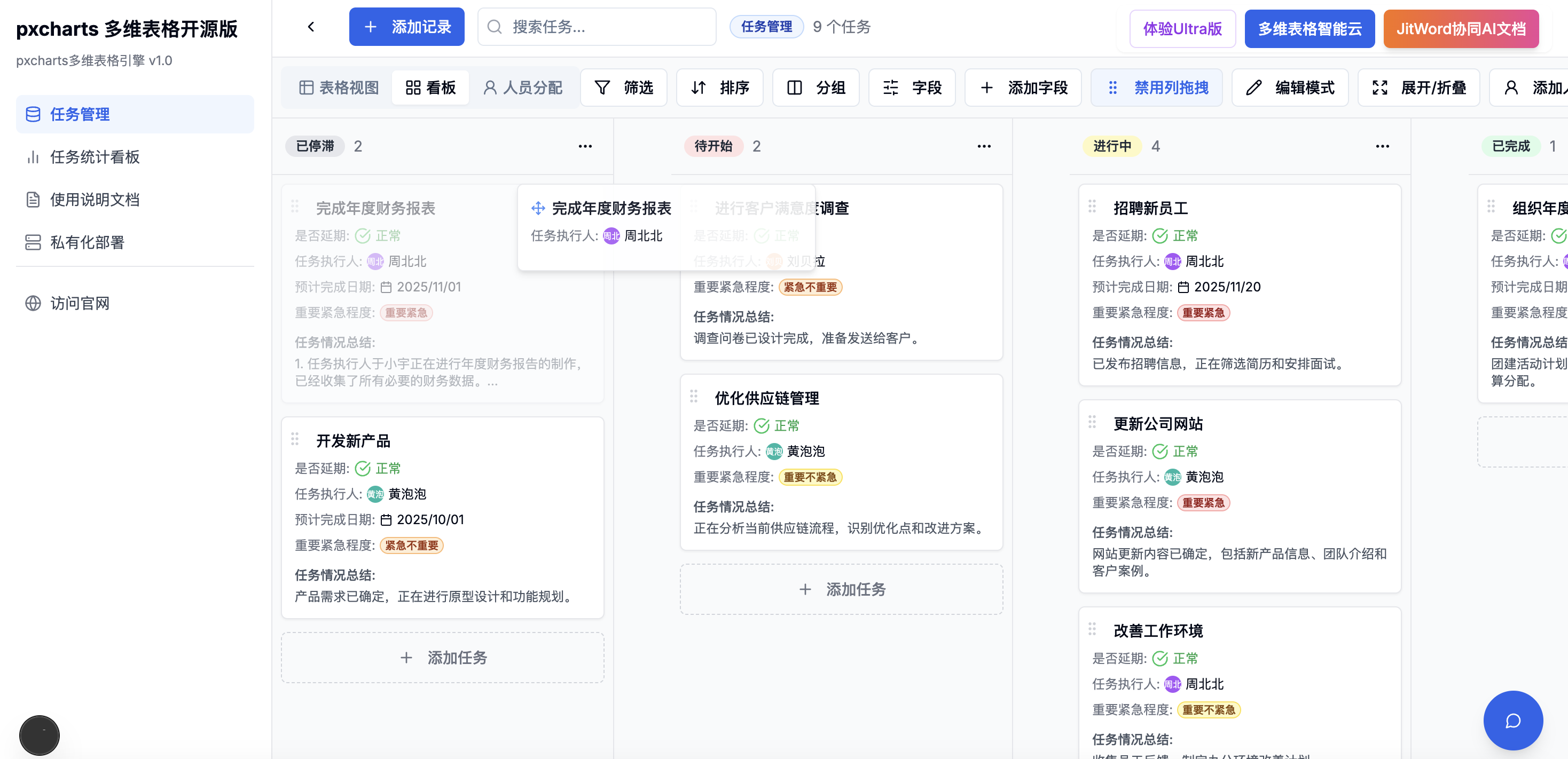Open more options for 已停滞 column
This screenshot has width=1568, height=759.
pyautogui.click(x=585, y=146)
